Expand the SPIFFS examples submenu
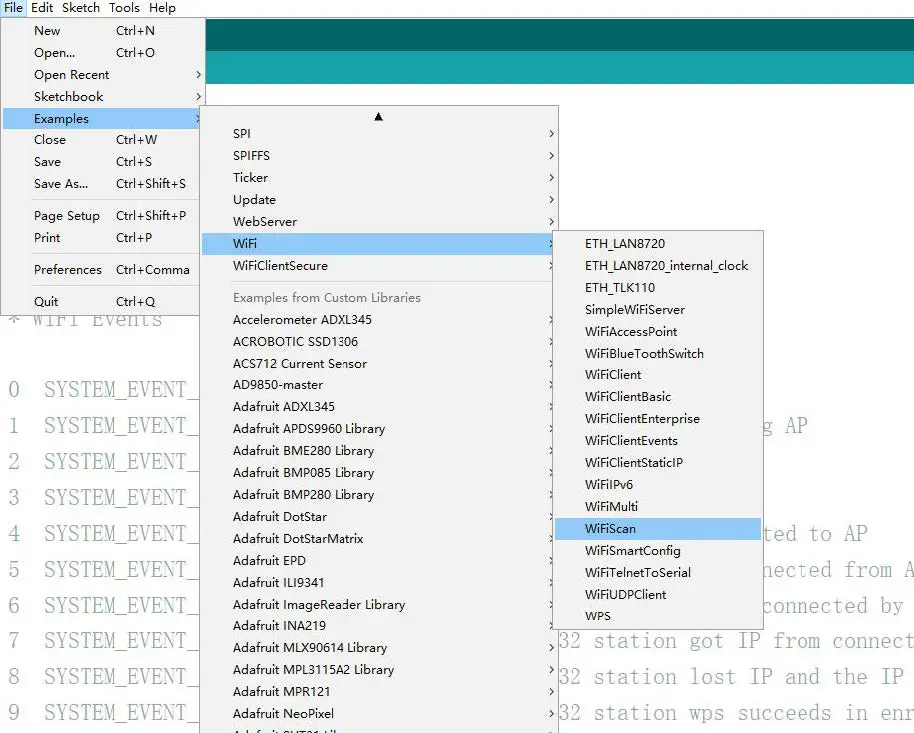The height and width of the screenshot is (733, 914). pyautogui.click(x=251, y=155)
